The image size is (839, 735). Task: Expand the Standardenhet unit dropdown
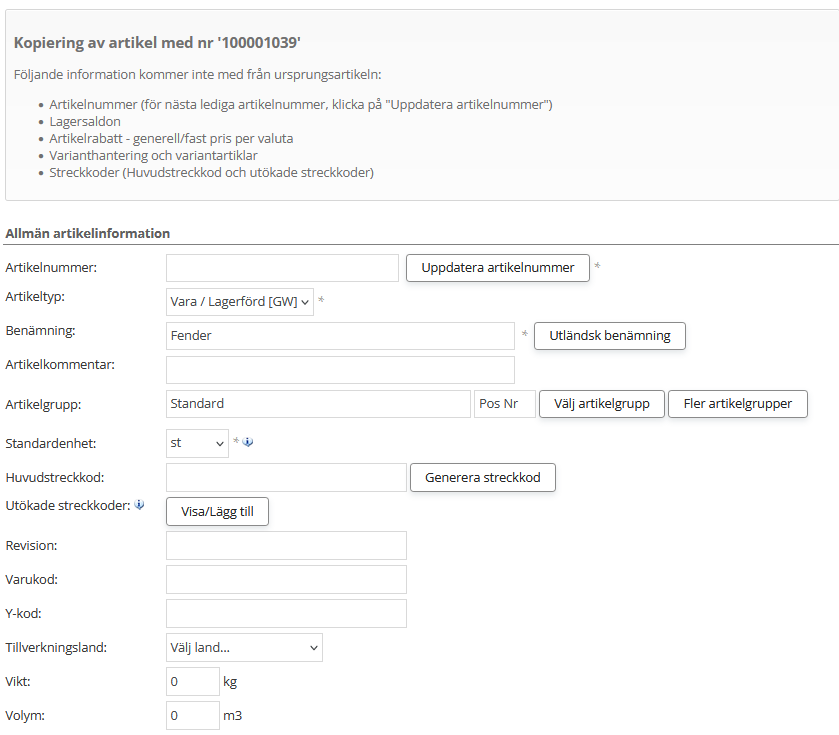197,443
